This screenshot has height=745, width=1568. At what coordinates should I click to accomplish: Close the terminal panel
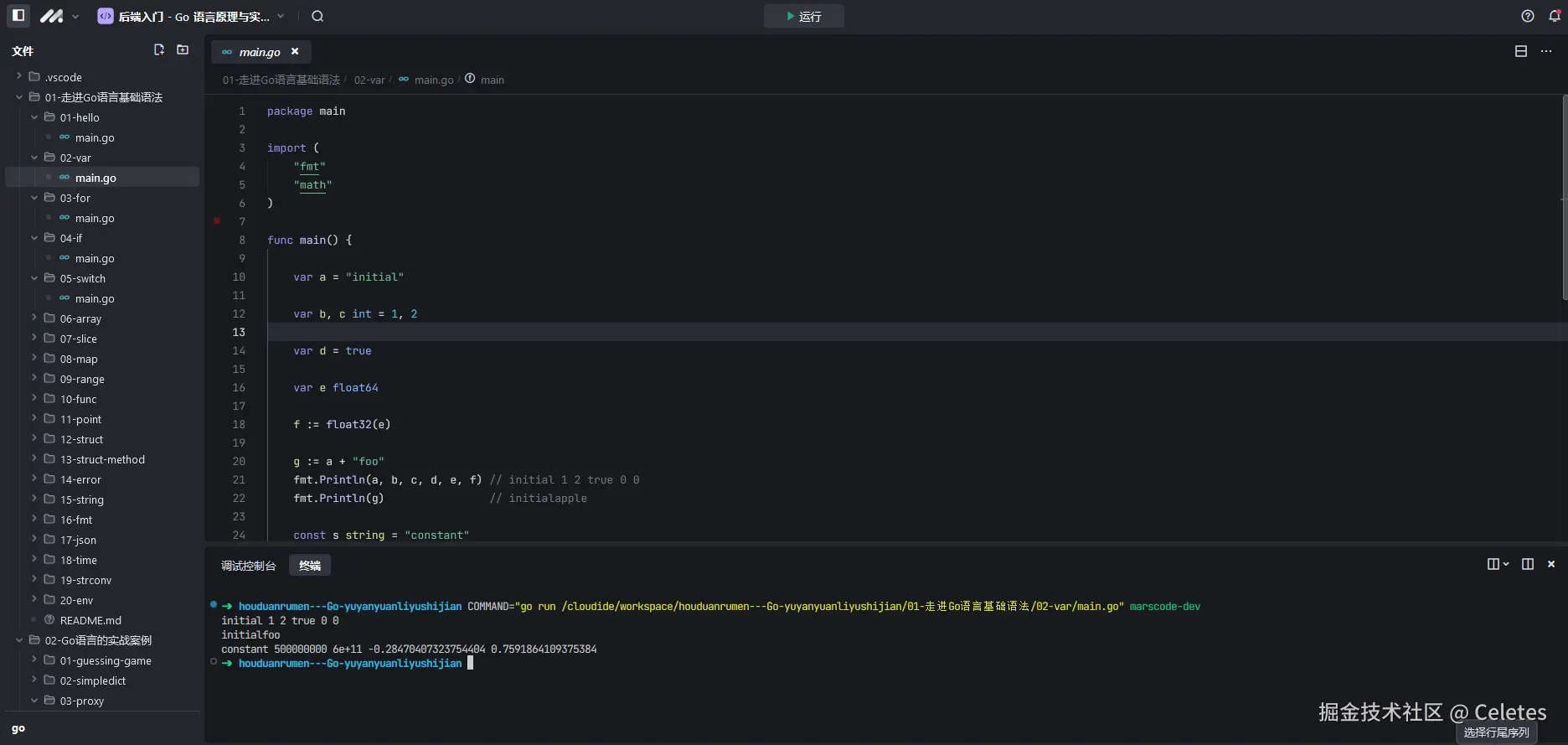point(1551,564)
